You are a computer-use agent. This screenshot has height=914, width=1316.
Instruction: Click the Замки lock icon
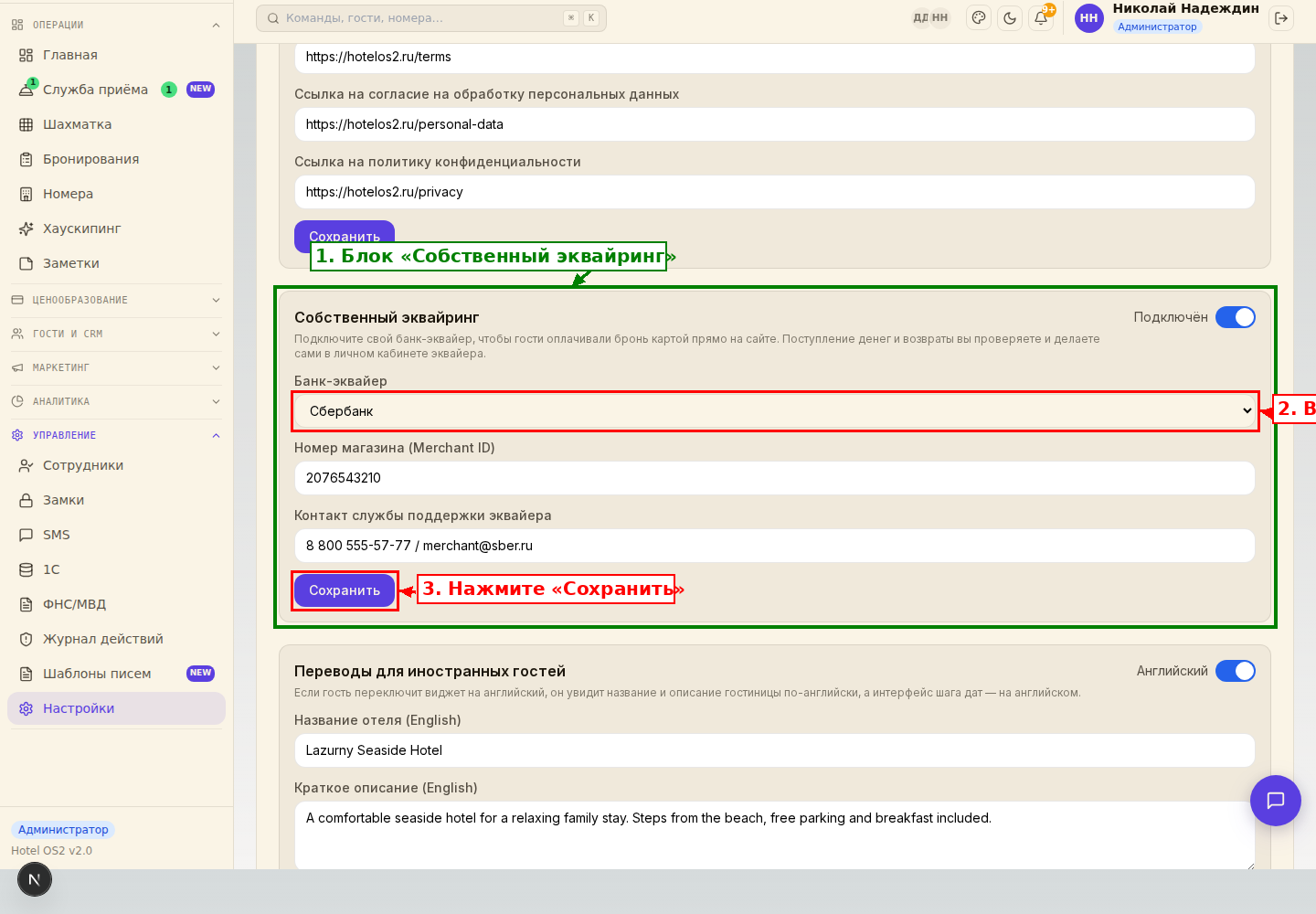pos(27,500)
